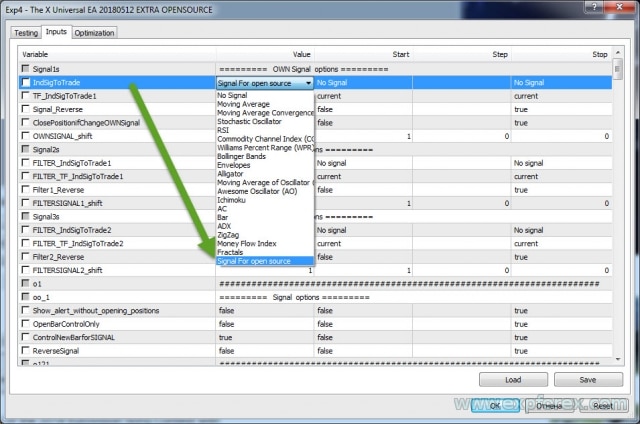Switch to the Testing tab
The image size is (640, 424).
[26, 33]
